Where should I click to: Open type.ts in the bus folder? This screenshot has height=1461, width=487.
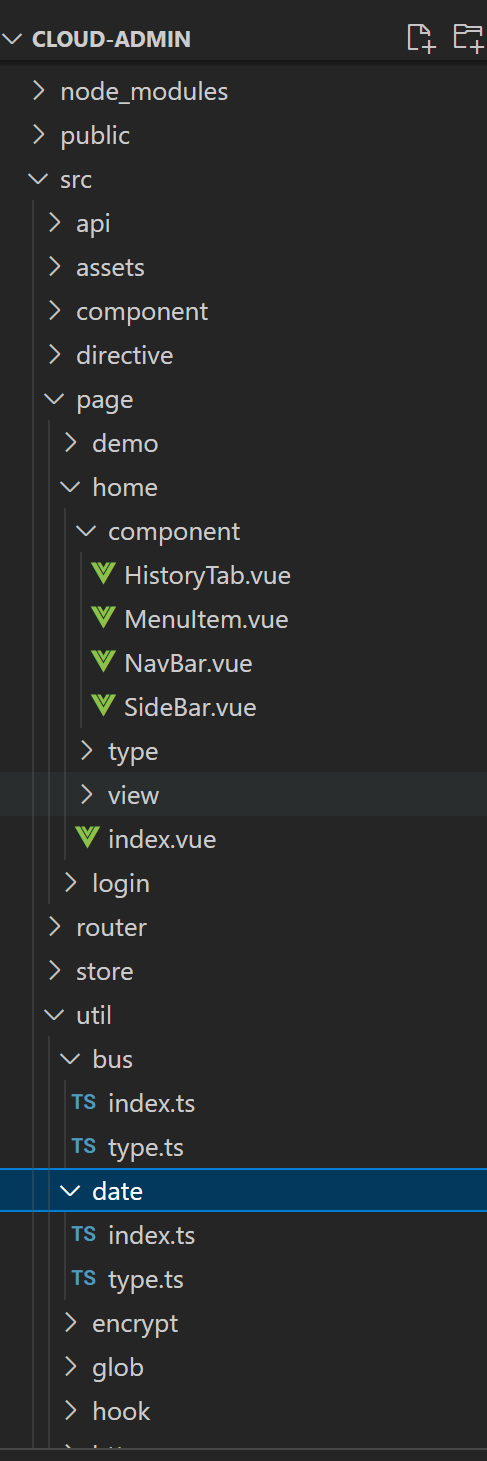(x=146, y=1147)
